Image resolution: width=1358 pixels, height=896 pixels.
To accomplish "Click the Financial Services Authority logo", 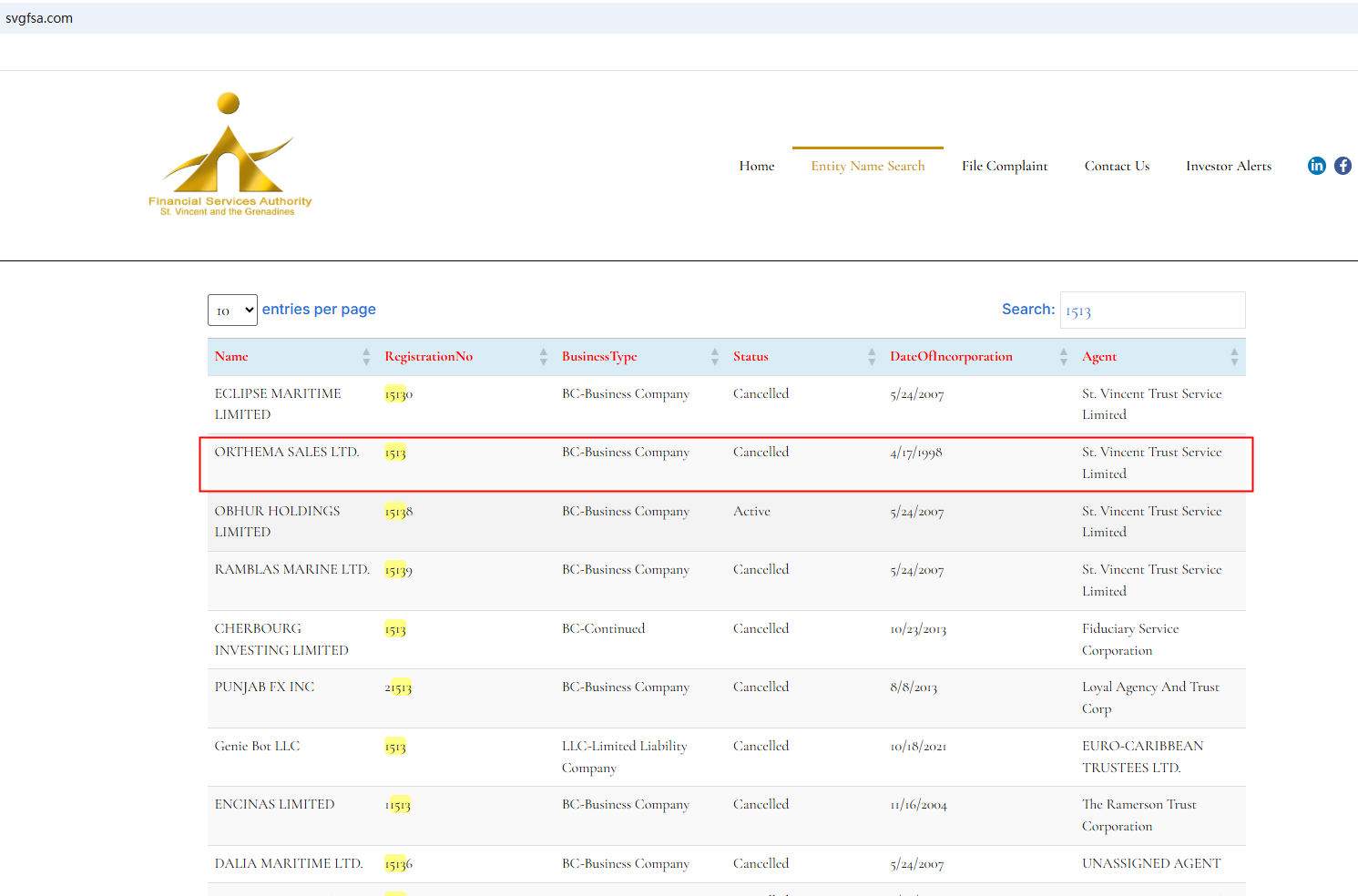I will point(230,155).
